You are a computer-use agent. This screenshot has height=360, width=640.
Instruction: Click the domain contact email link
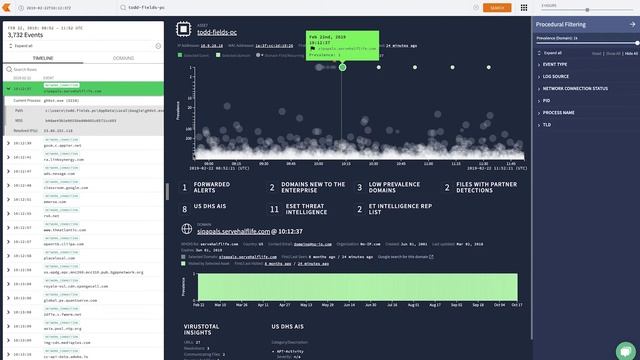tap(313, 244)
